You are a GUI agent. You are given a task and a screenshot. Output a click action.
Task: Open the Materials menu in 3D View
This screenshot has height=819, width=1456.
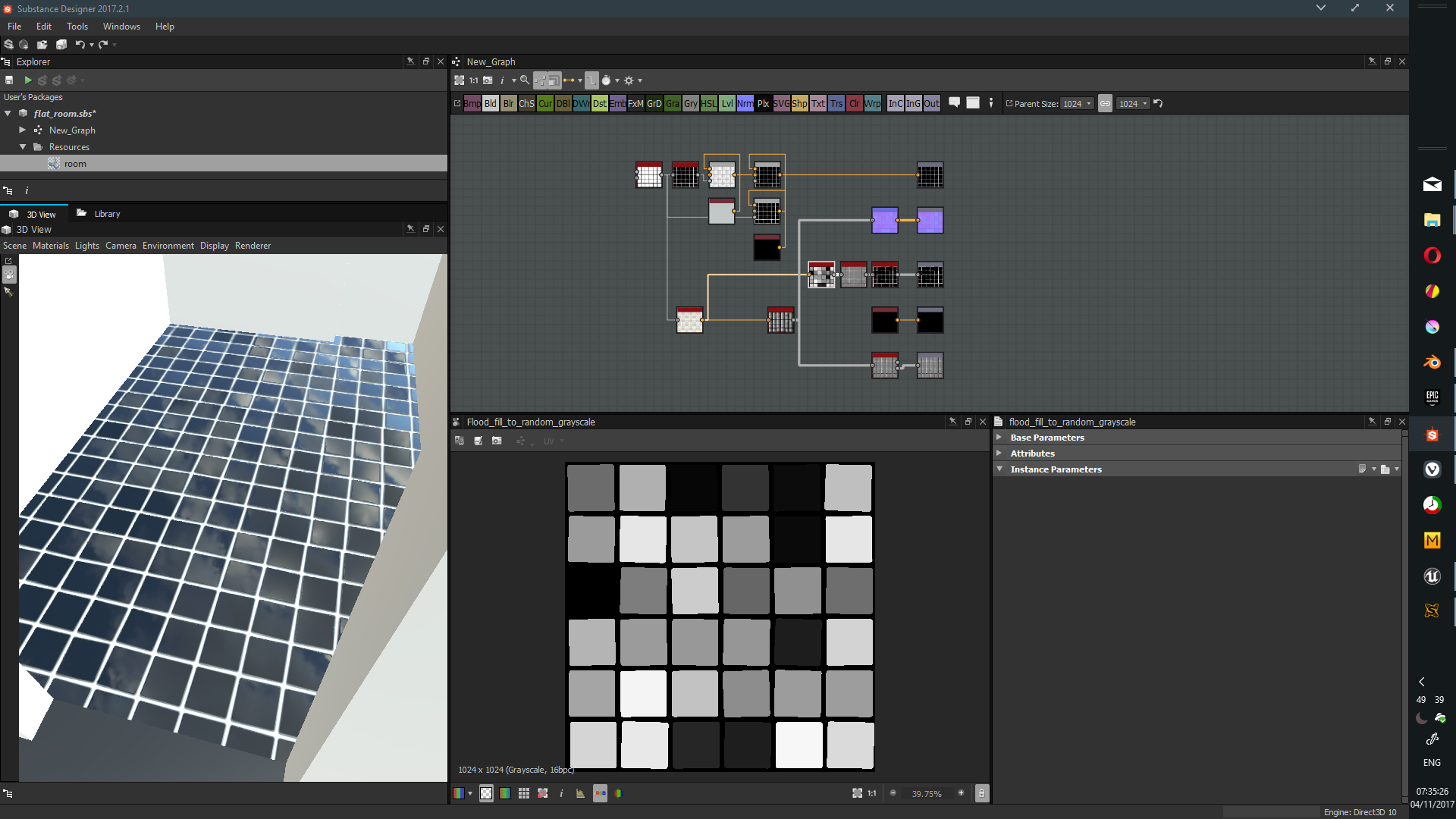tap(50, 246)
